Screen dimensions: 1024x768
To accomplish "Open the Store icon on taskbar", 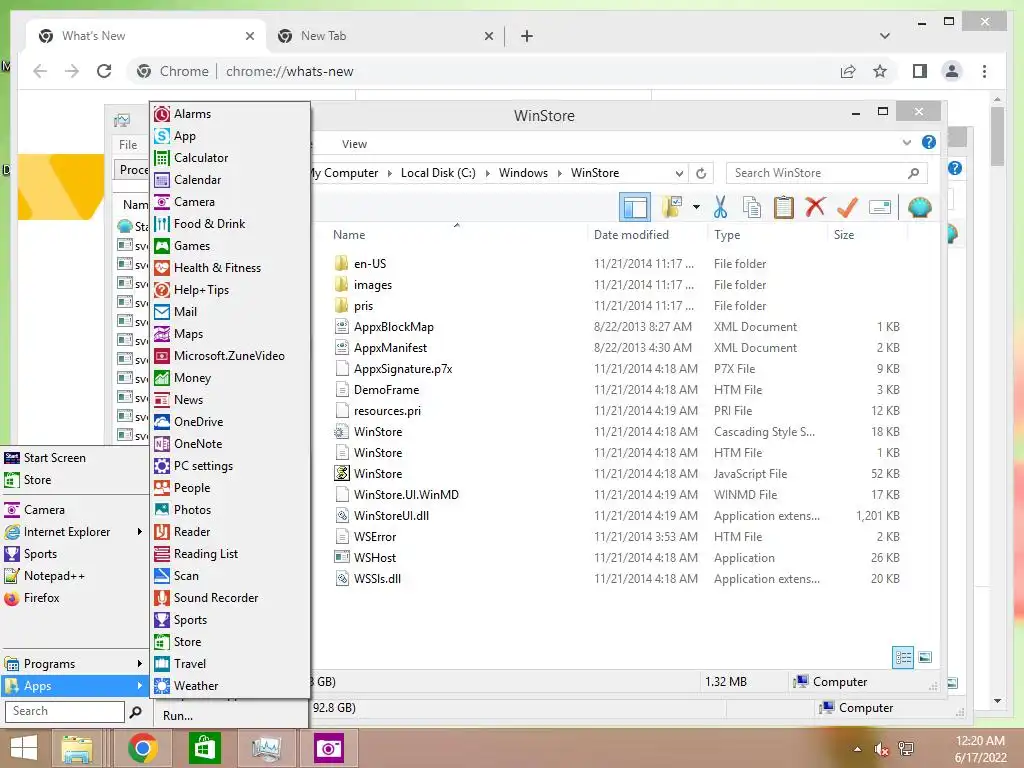I will point(204,748).
